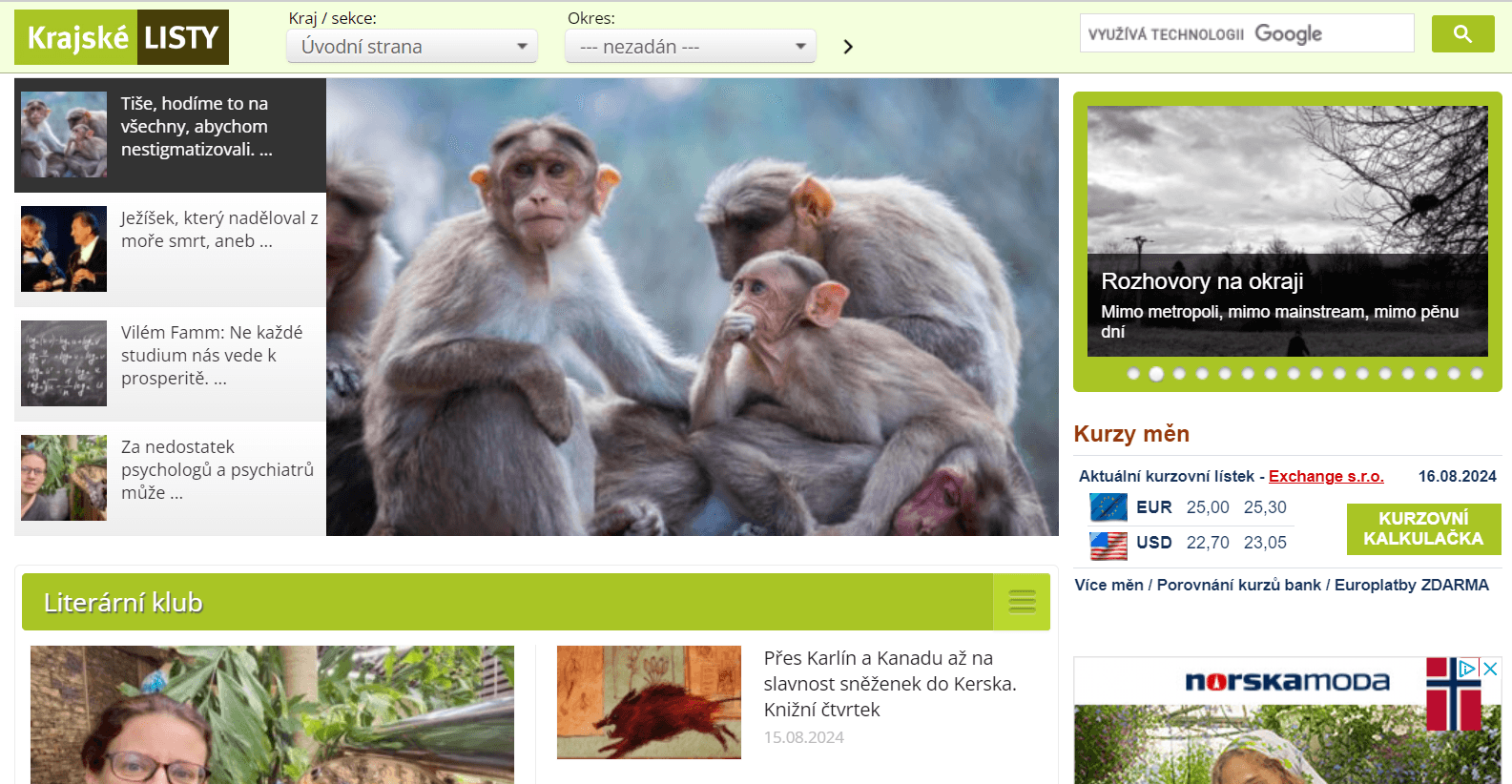The width and height of the screenshot is (1512, 784).
Task: Click the red boar article thumbnail
Action: pyautogui.click(x=649, y=702)
